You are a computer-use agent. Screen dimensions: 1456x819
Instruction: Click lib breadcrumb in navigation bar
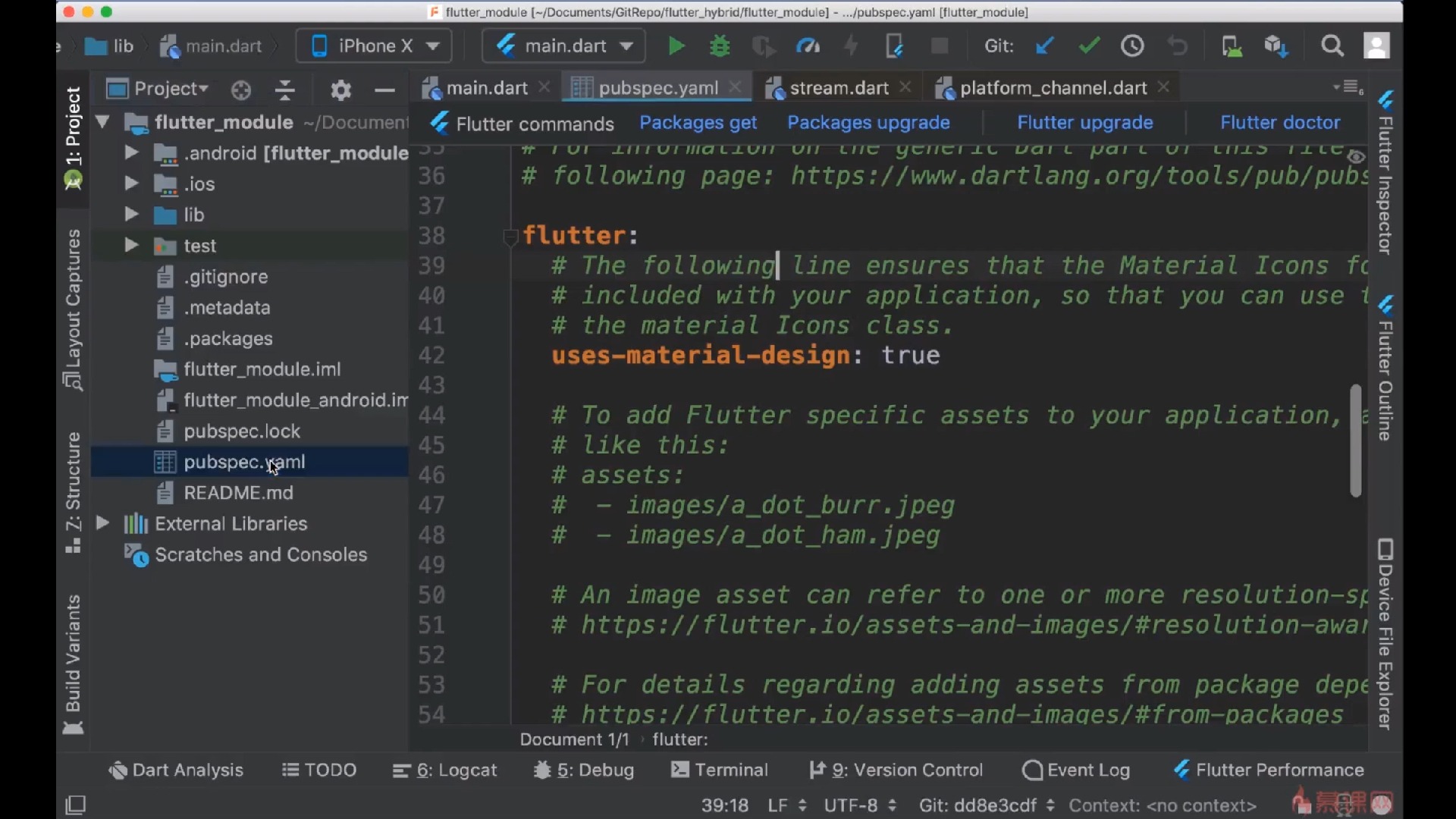110,46
